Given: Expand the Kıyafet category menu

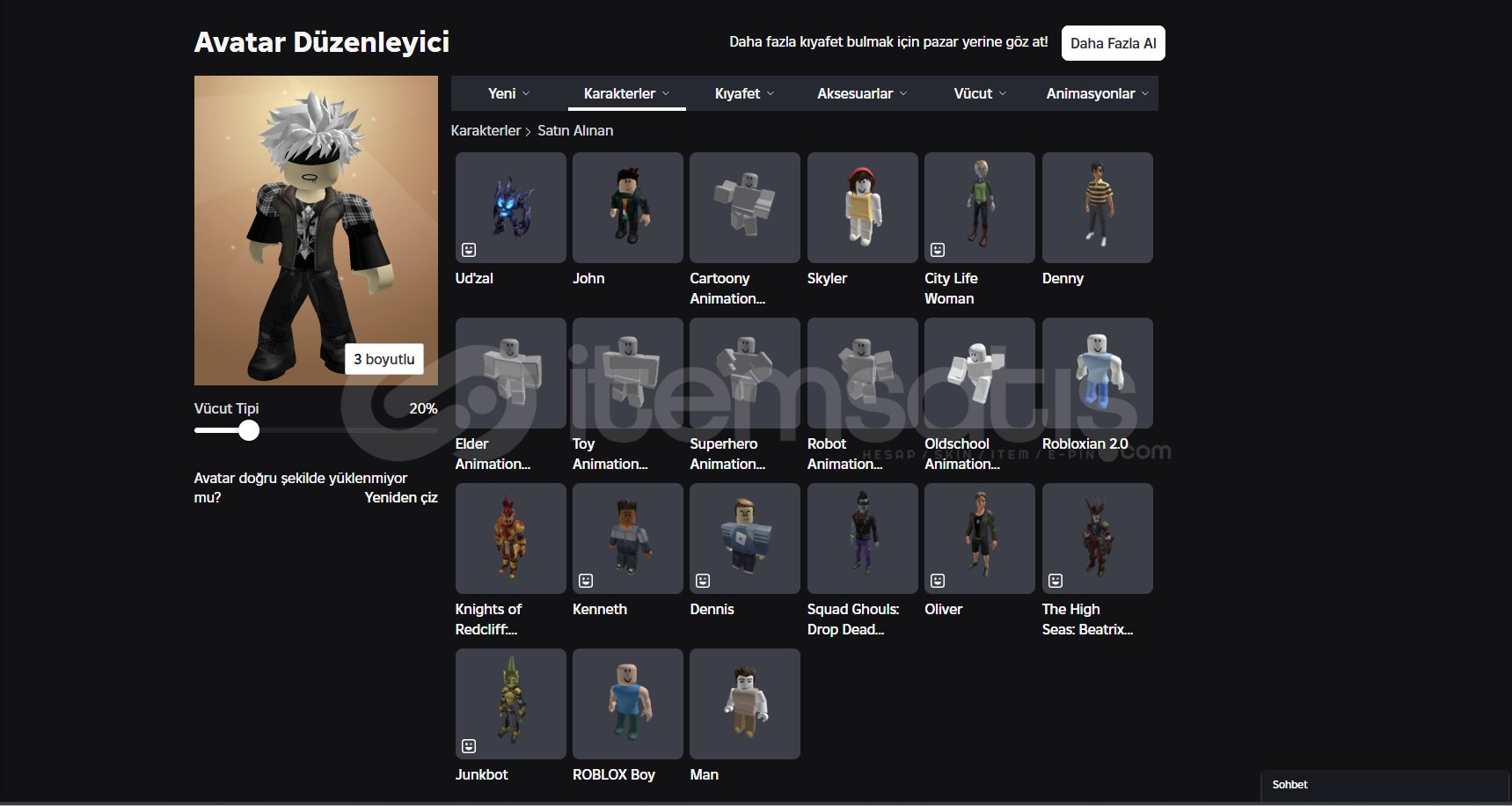Looking at the screenshot, I should pos(745,93).
